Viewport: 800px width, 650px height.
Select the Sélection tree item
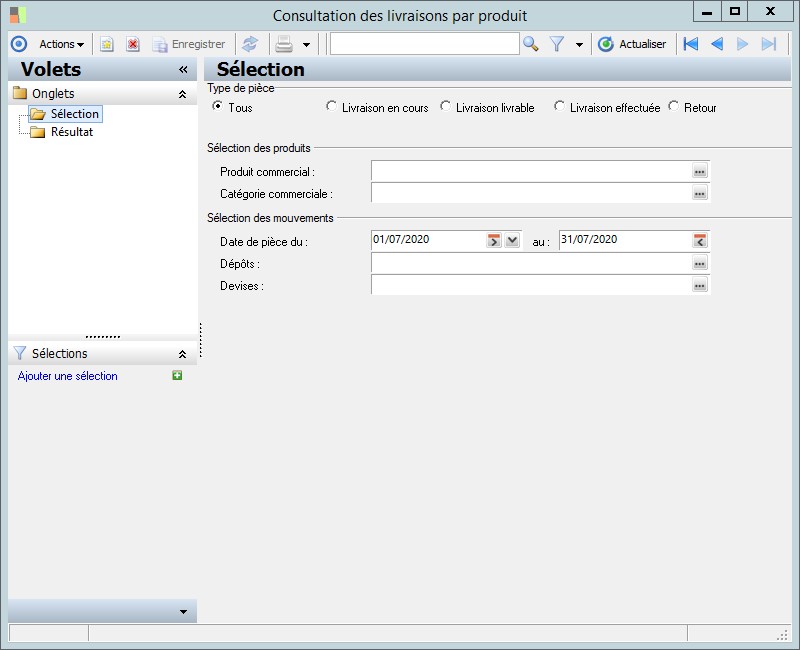tap(66, 114)
